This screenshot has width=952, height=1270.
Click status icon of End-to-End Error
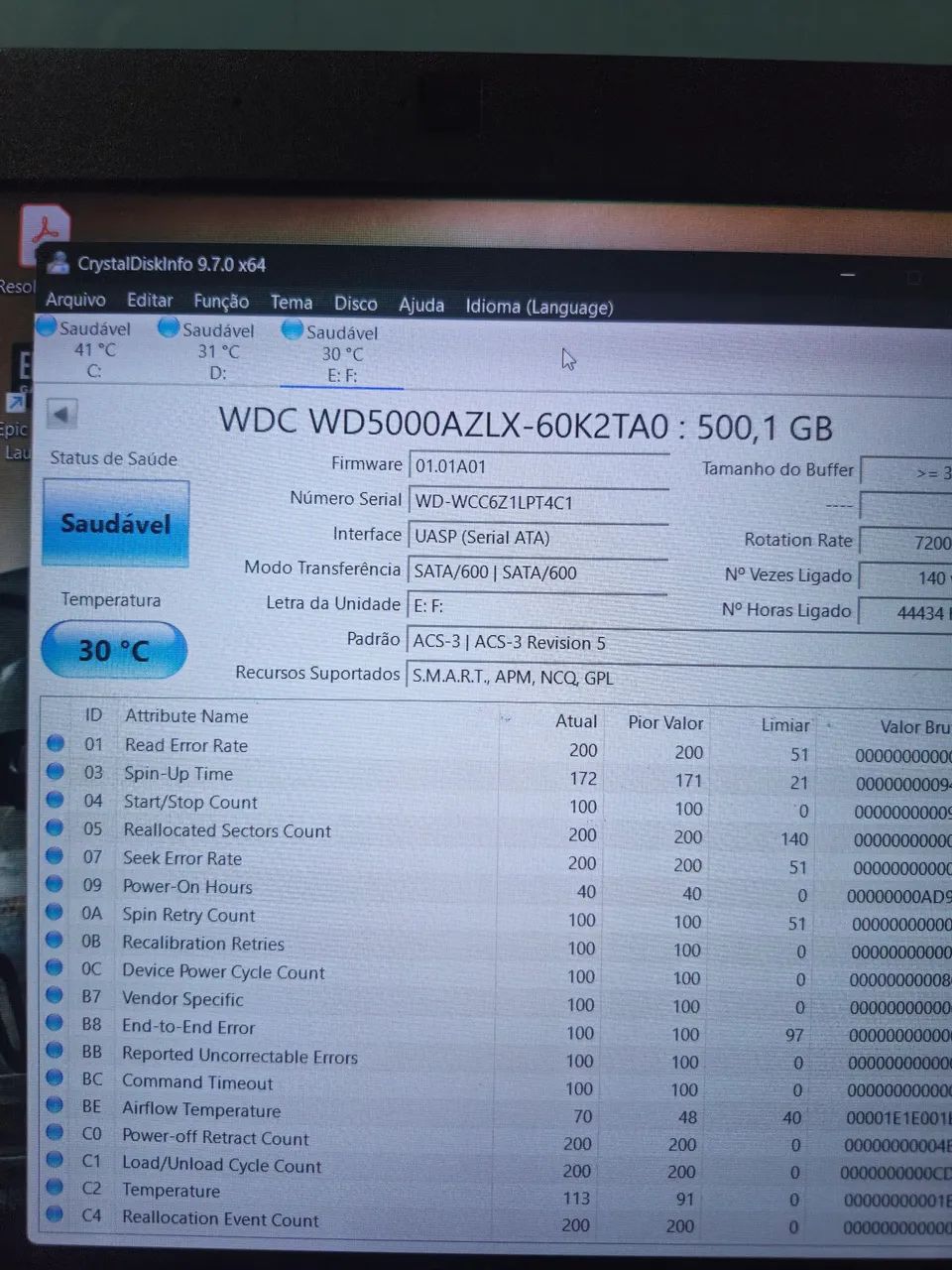(56, 1022)
